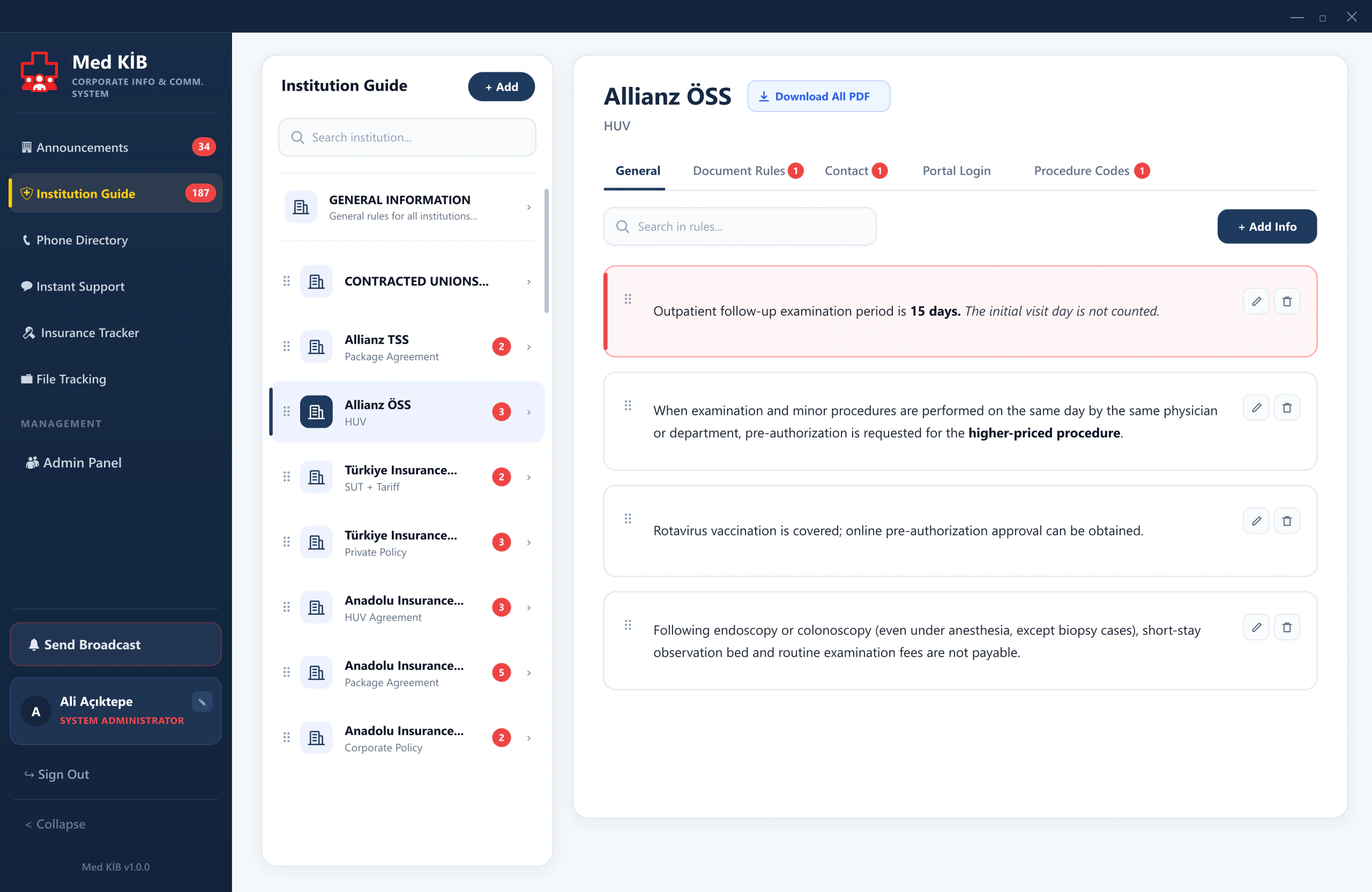Click the institution list scrollbar
1372x892 pixels.
click(546, 251)
